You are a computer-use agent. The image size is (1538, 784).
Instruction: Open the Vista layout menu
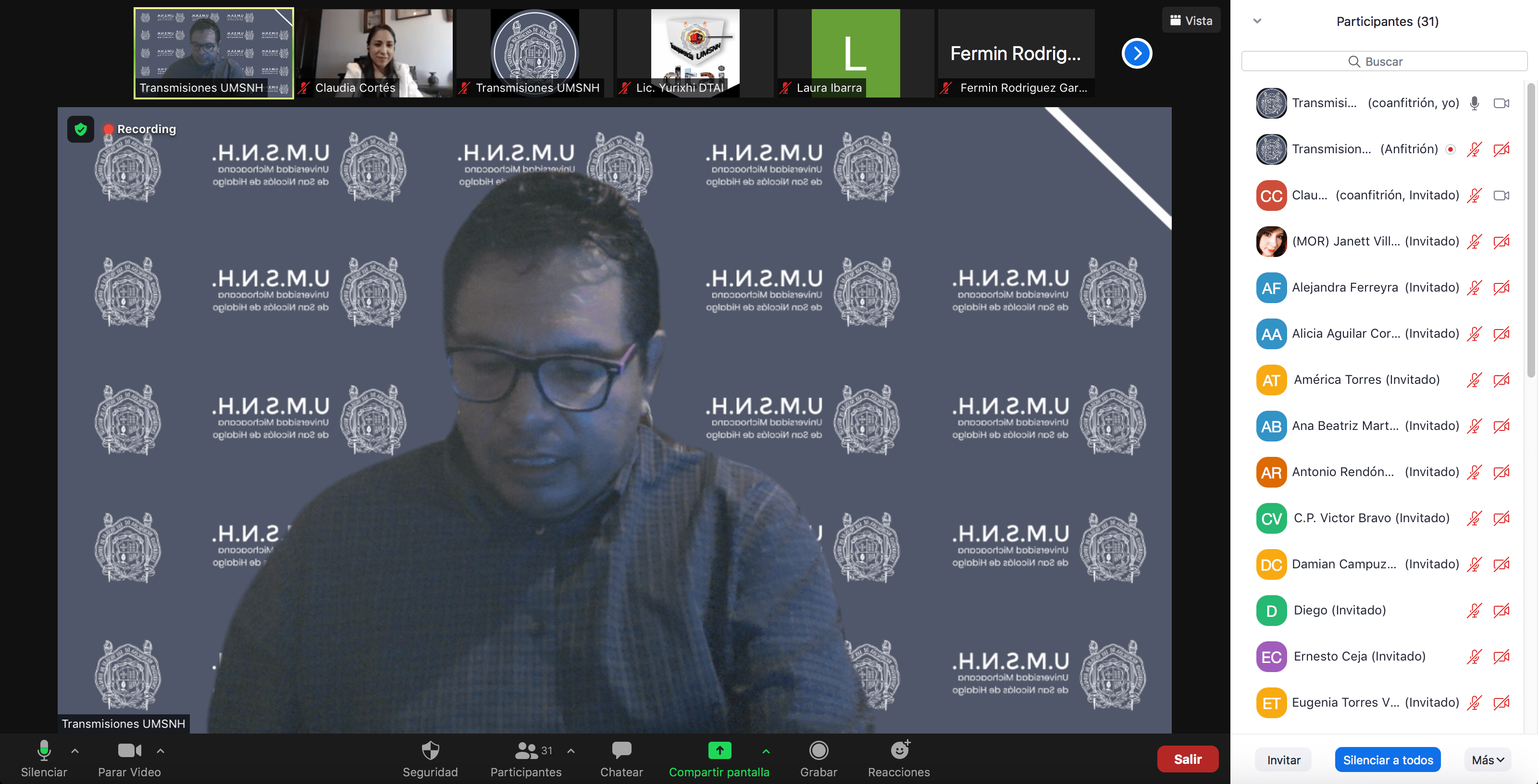point(1191,20)
